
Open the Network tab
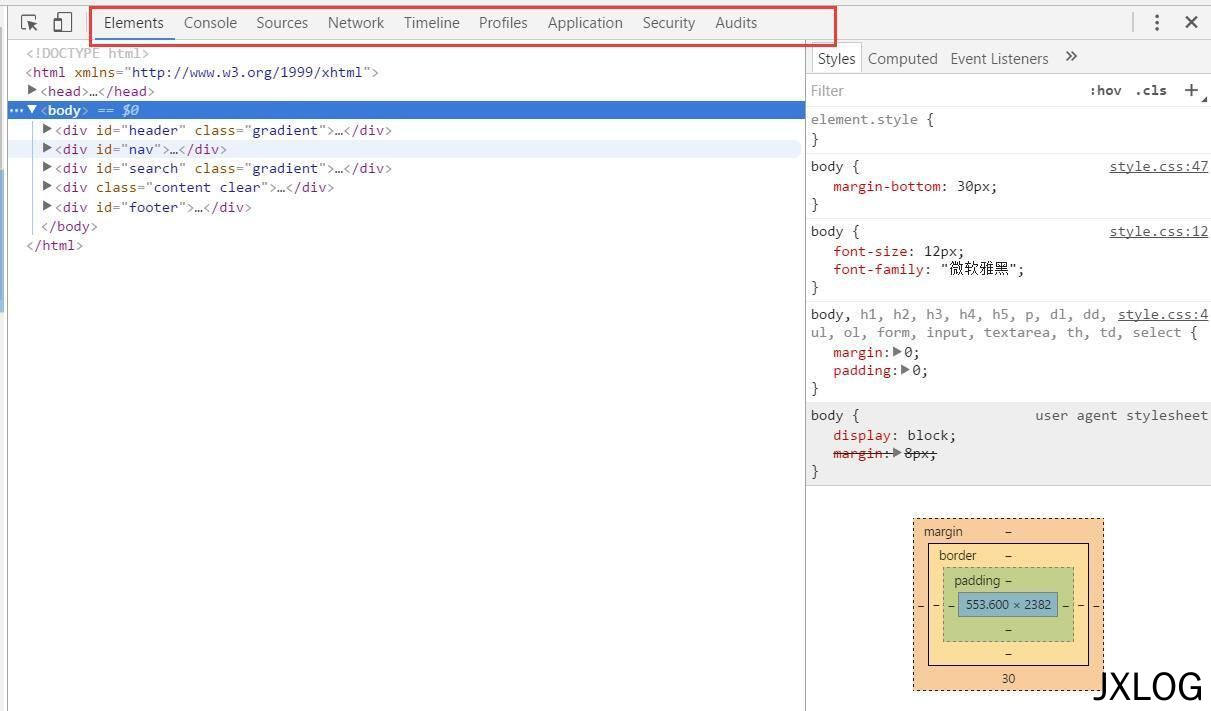[x=356, y=22]
